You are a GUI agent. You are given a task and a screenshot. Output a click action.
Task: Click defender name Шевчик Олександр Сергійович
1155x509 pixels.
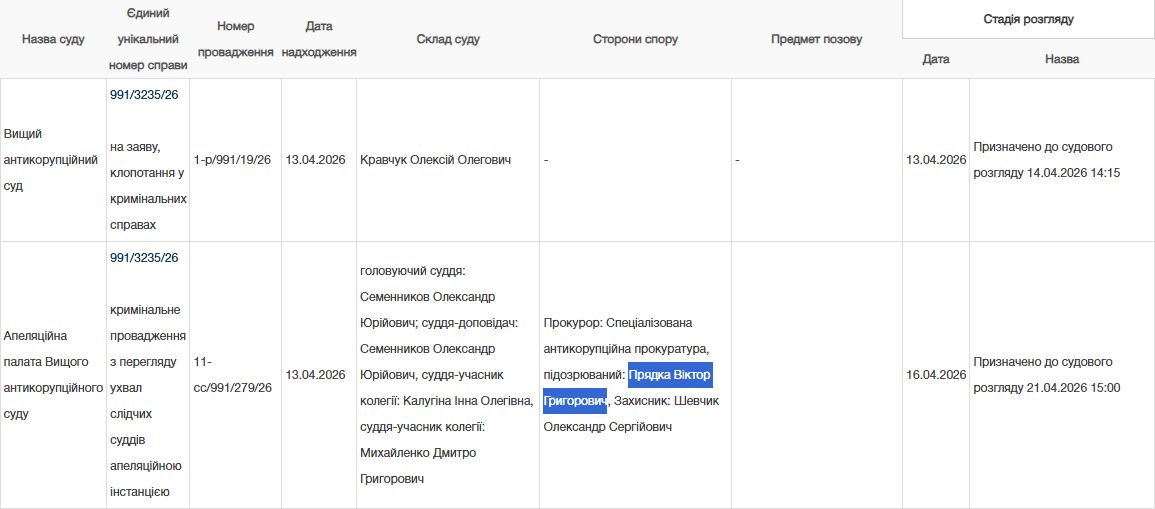coord(631,414)
